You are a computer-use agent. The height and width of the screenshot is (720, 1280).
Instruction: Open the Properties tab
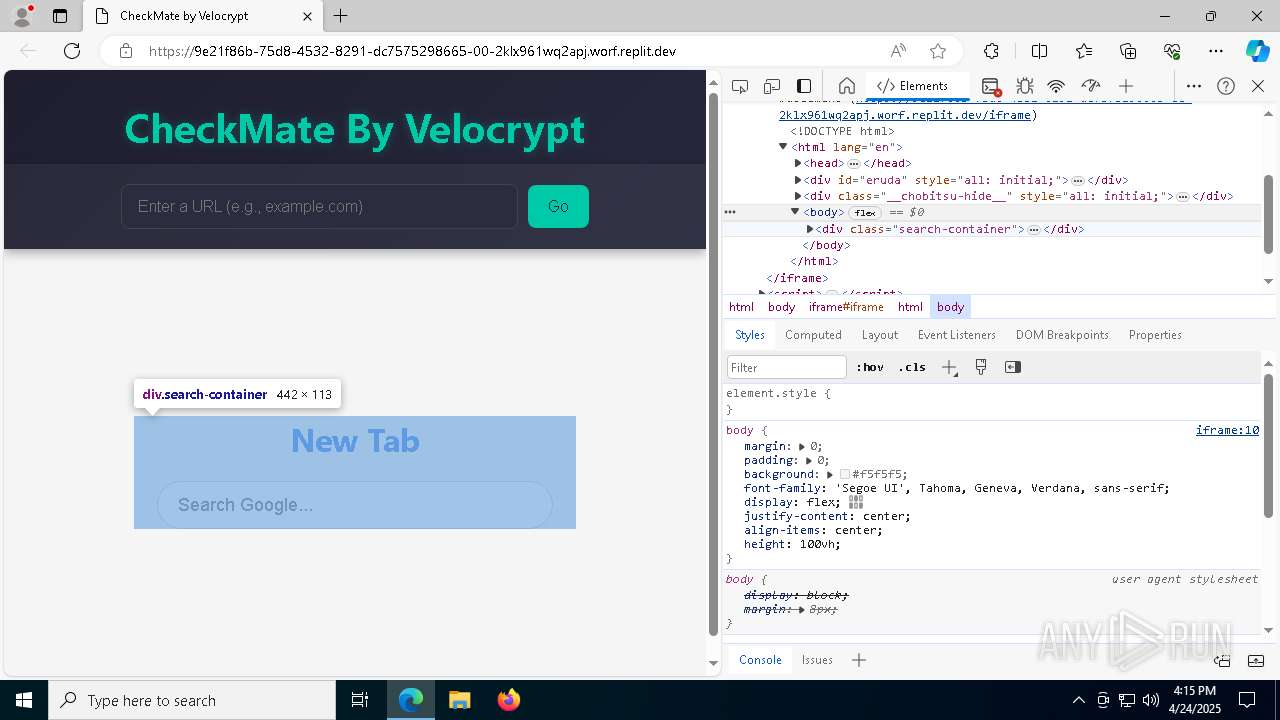point(1155,335)
